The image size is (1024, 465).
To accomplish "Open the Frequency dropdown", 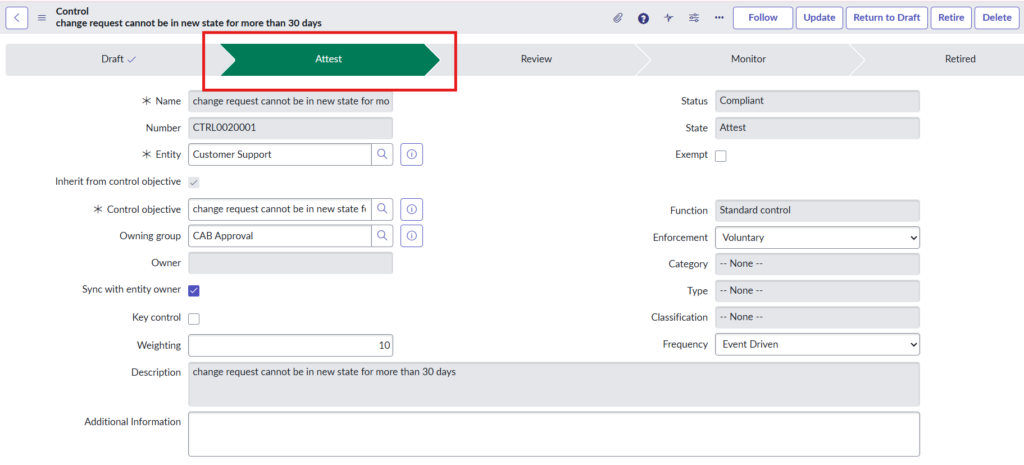I will pos(817,345).
